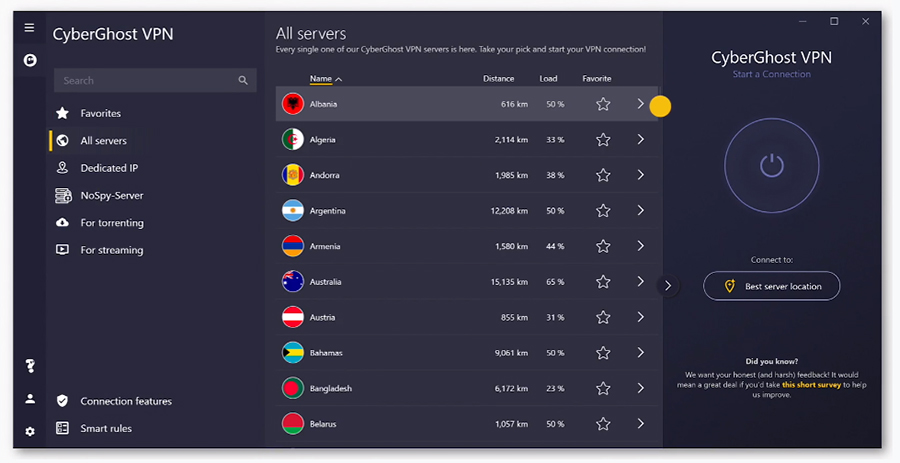900x463 pixels.
Task: Click the Algeria flag icon
Action: [293, 139]
